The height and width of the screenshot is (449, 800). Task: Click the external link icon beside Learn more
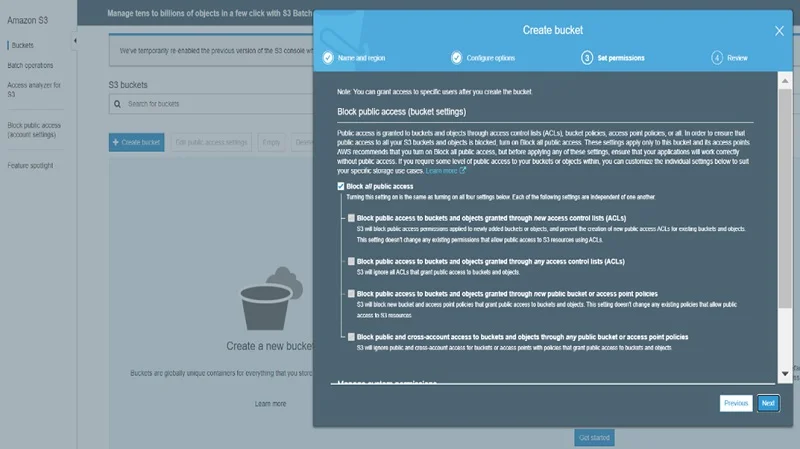point(462,170)
